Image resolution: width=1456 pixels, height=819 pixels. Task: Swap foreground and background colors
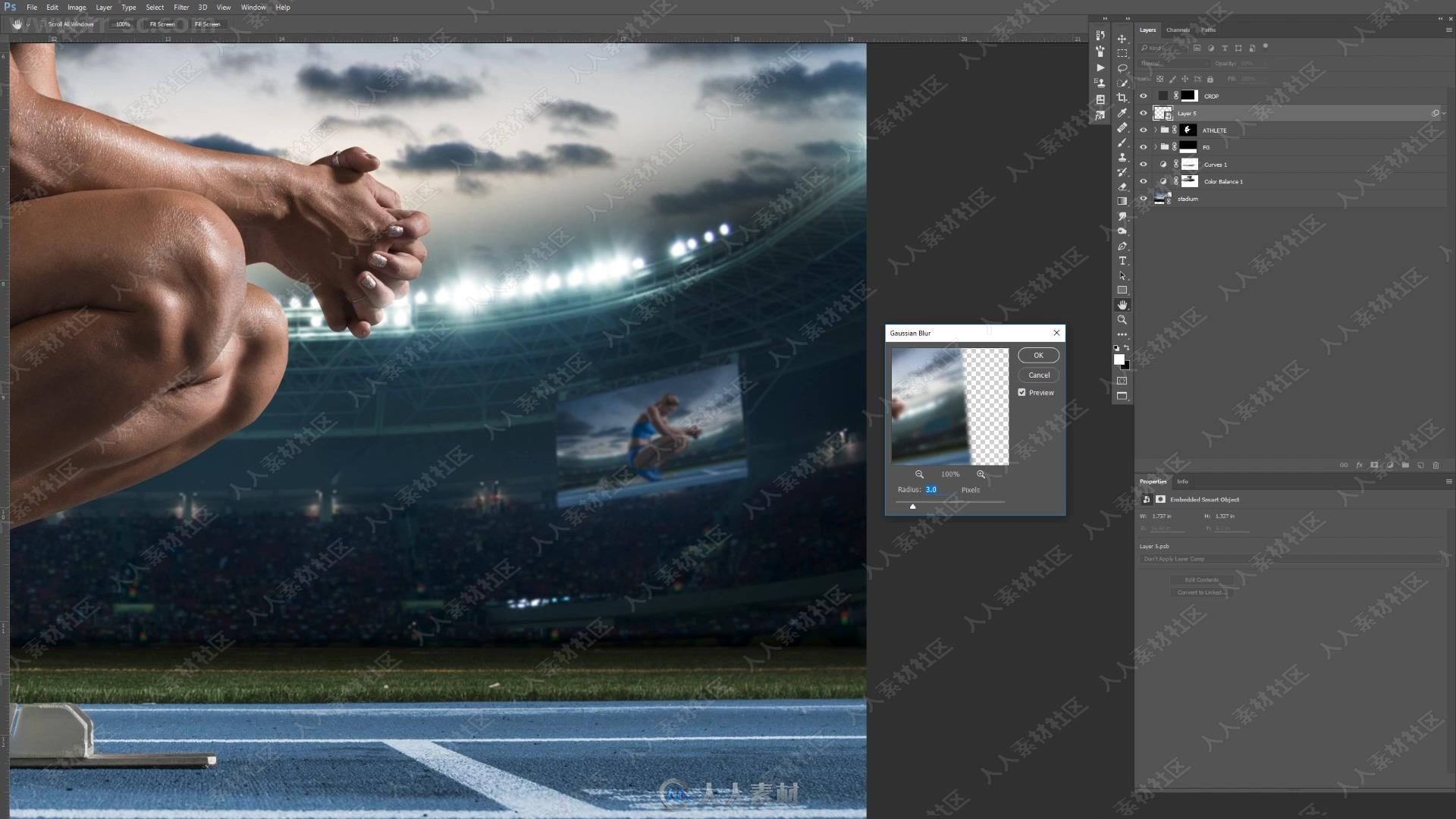pyautogui.click(x=1127, y=347)
